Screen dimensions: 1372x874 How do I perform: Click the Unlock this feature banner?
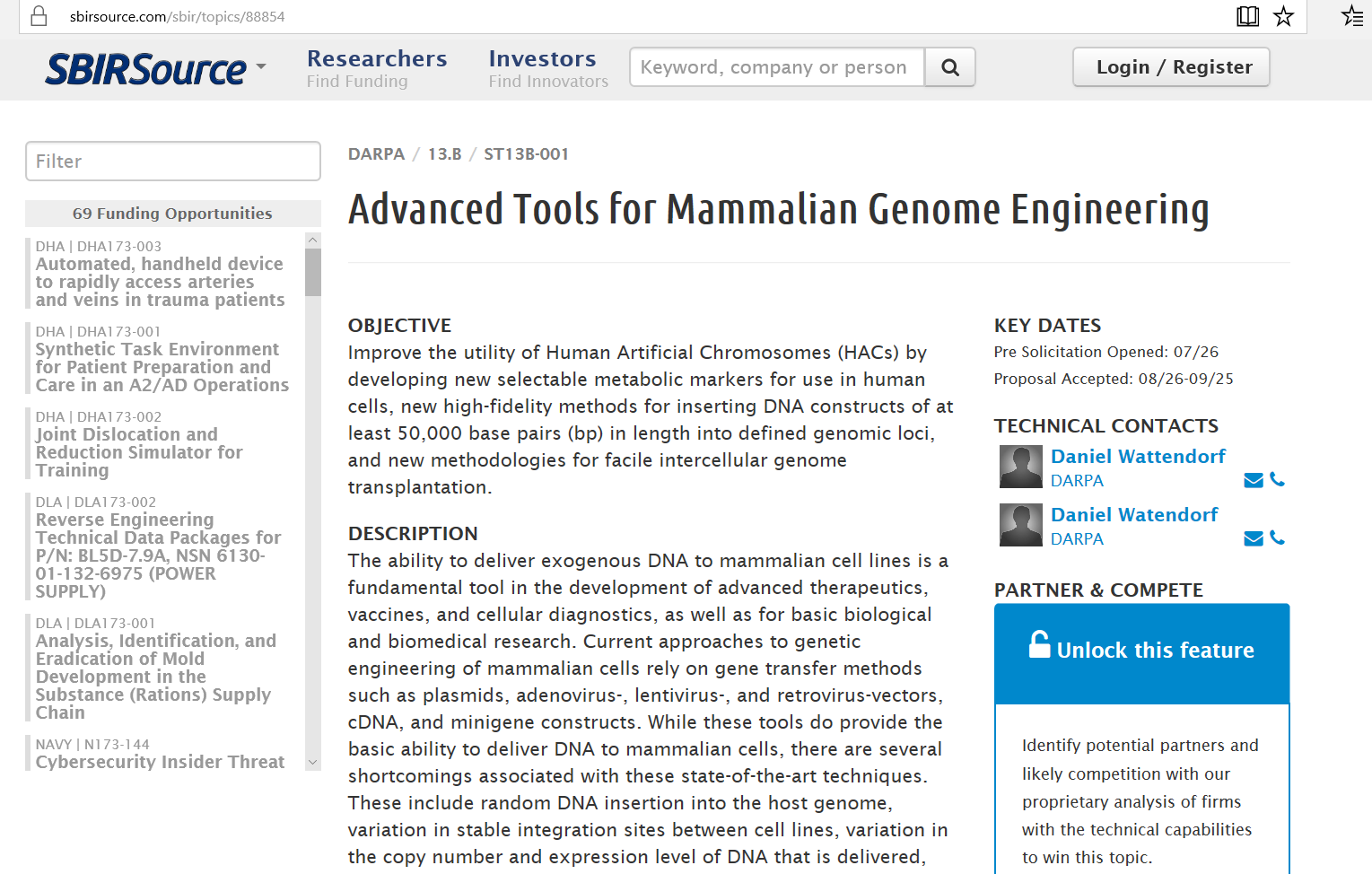1141,651
